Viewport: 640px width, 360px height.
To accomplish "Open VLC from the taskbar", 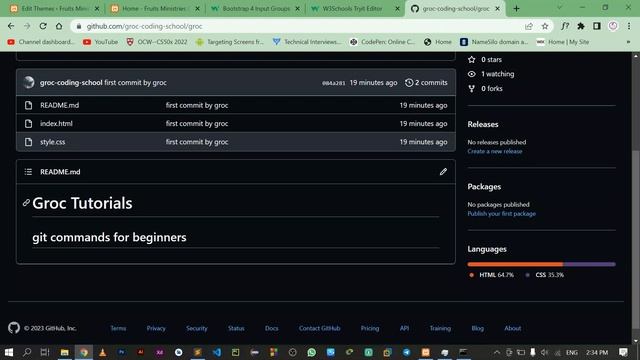I will click(x=102, y=352).
